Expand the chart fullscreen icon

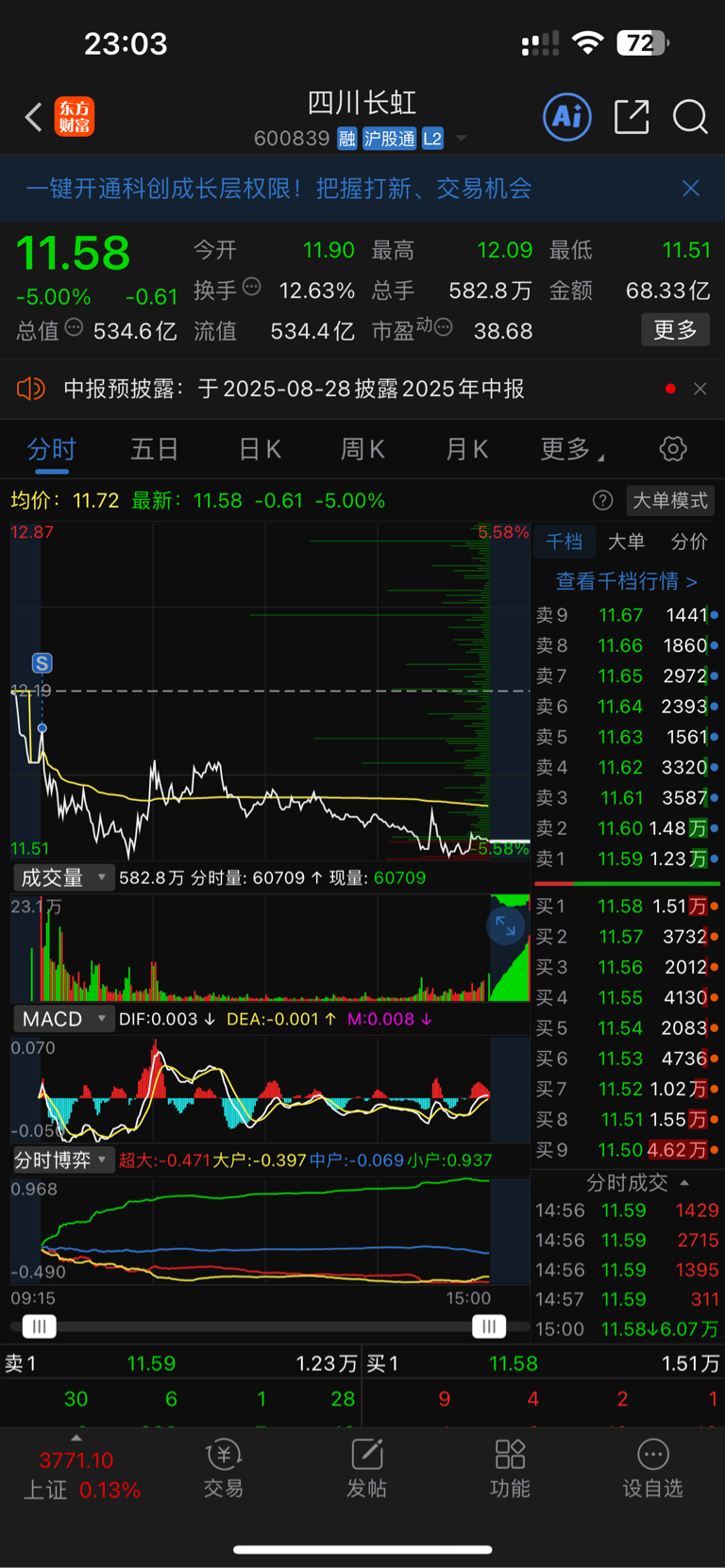[506, 926]
